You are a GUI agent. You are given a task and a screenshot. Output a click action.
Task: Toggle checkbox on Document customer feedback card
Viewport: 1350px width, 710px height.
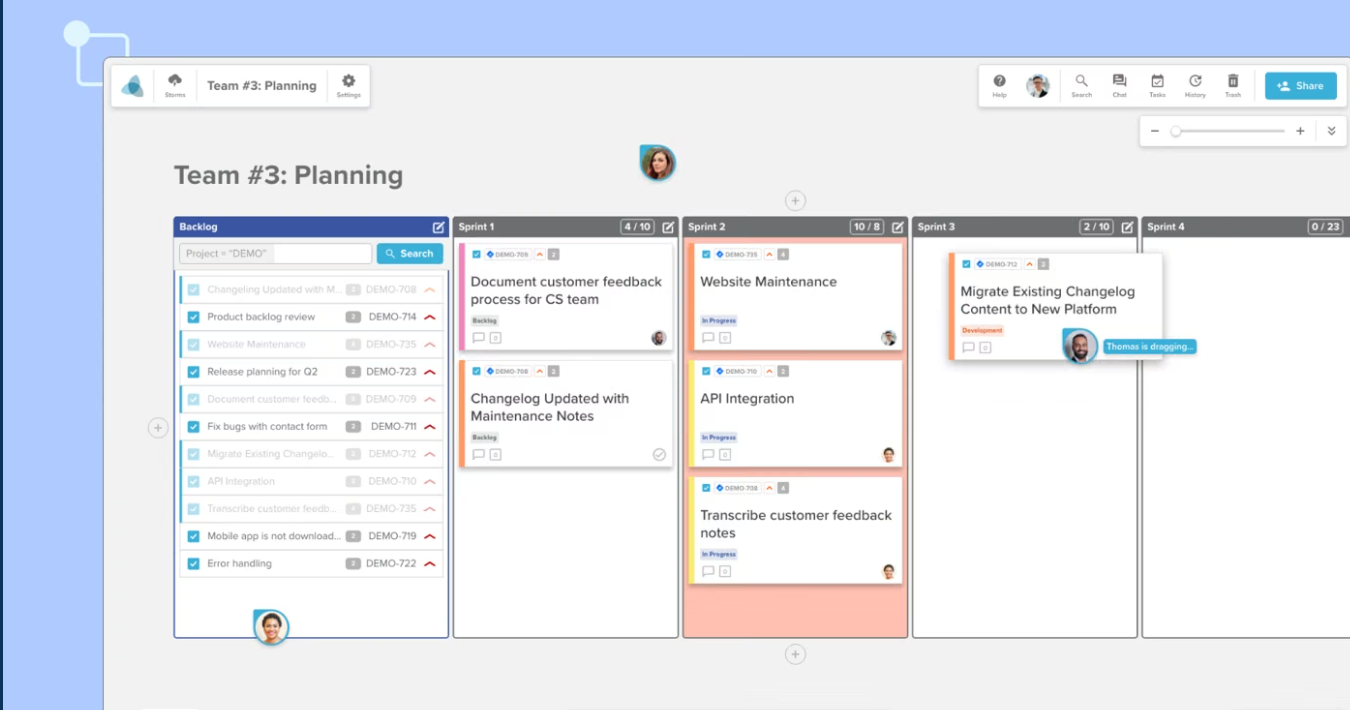point(477,255)
